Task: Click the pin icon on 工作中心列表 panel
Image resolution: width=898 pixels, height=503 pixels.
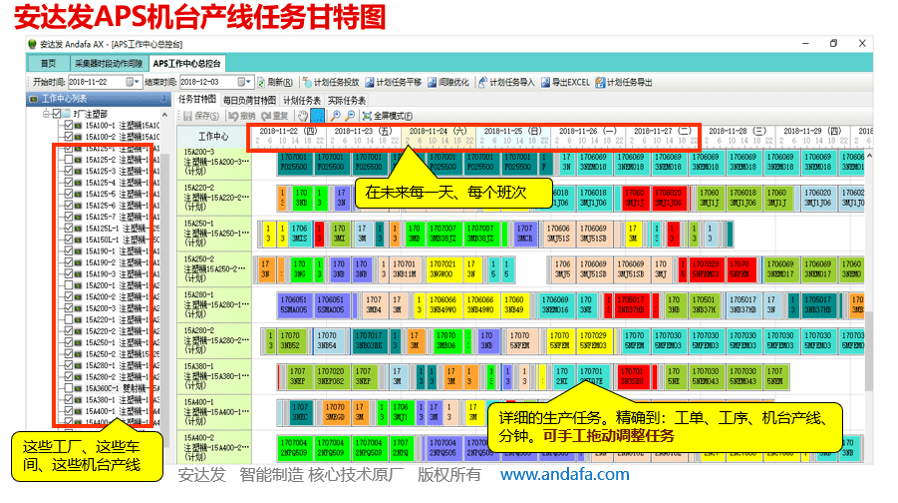Action: (x=164, y=99)
